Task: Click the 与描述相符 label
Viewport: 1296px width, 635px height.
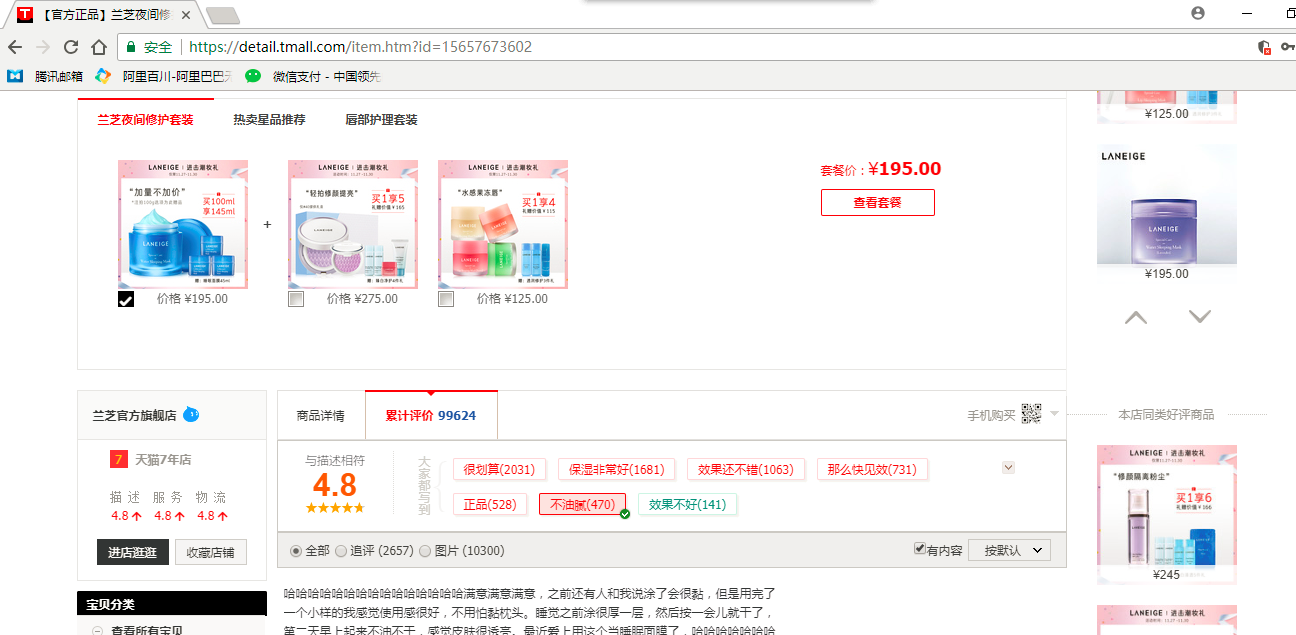Action: pos(335,461)
